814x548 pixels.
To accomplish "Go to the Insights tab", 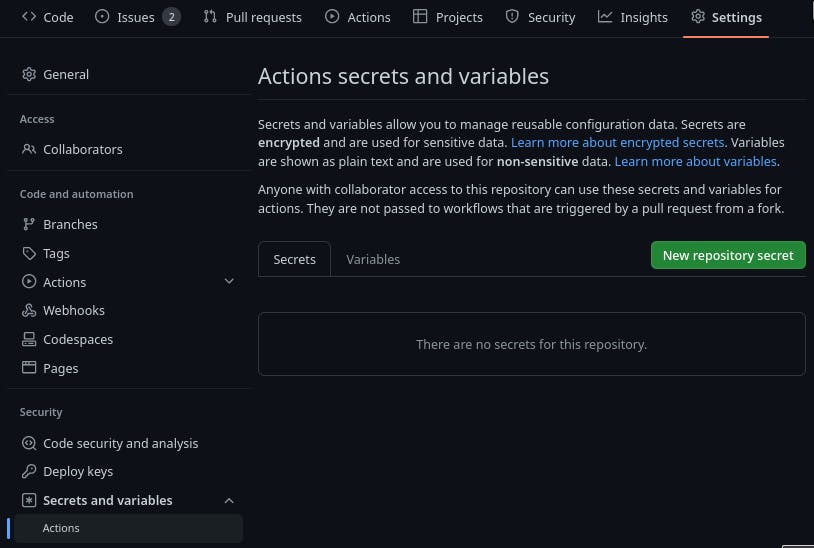I will 633,17.
